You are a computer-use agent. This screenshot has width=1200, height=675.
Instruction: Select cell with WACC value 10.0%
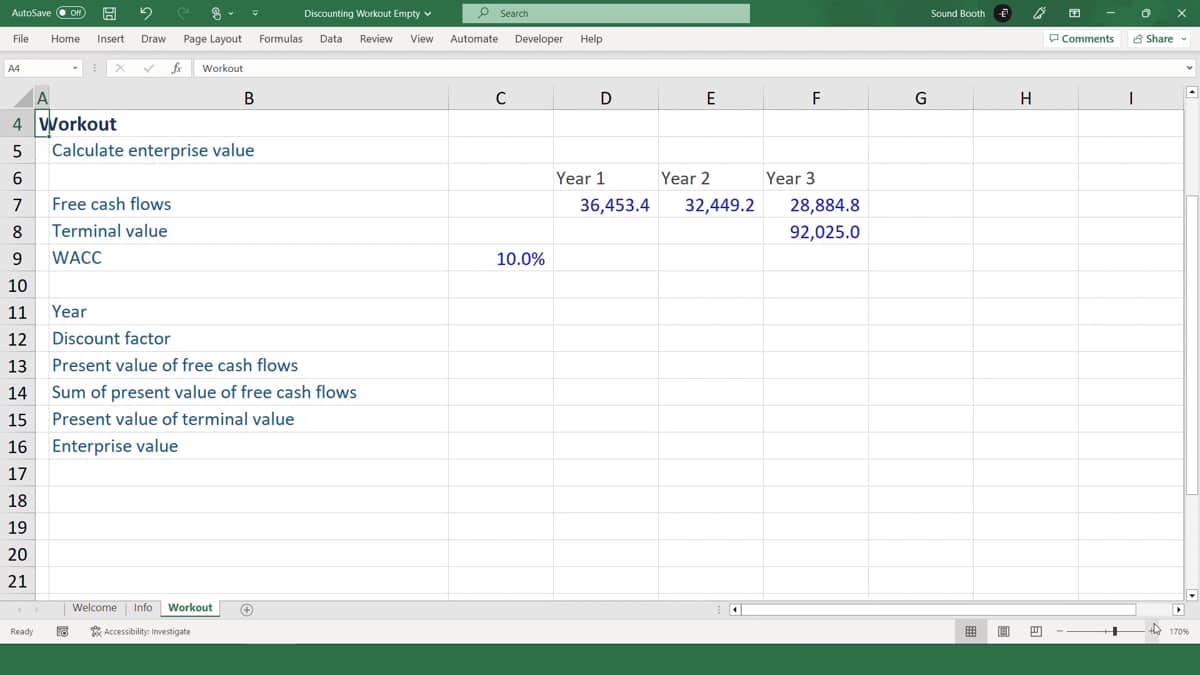pyautogui.click(x=500, y=258)
